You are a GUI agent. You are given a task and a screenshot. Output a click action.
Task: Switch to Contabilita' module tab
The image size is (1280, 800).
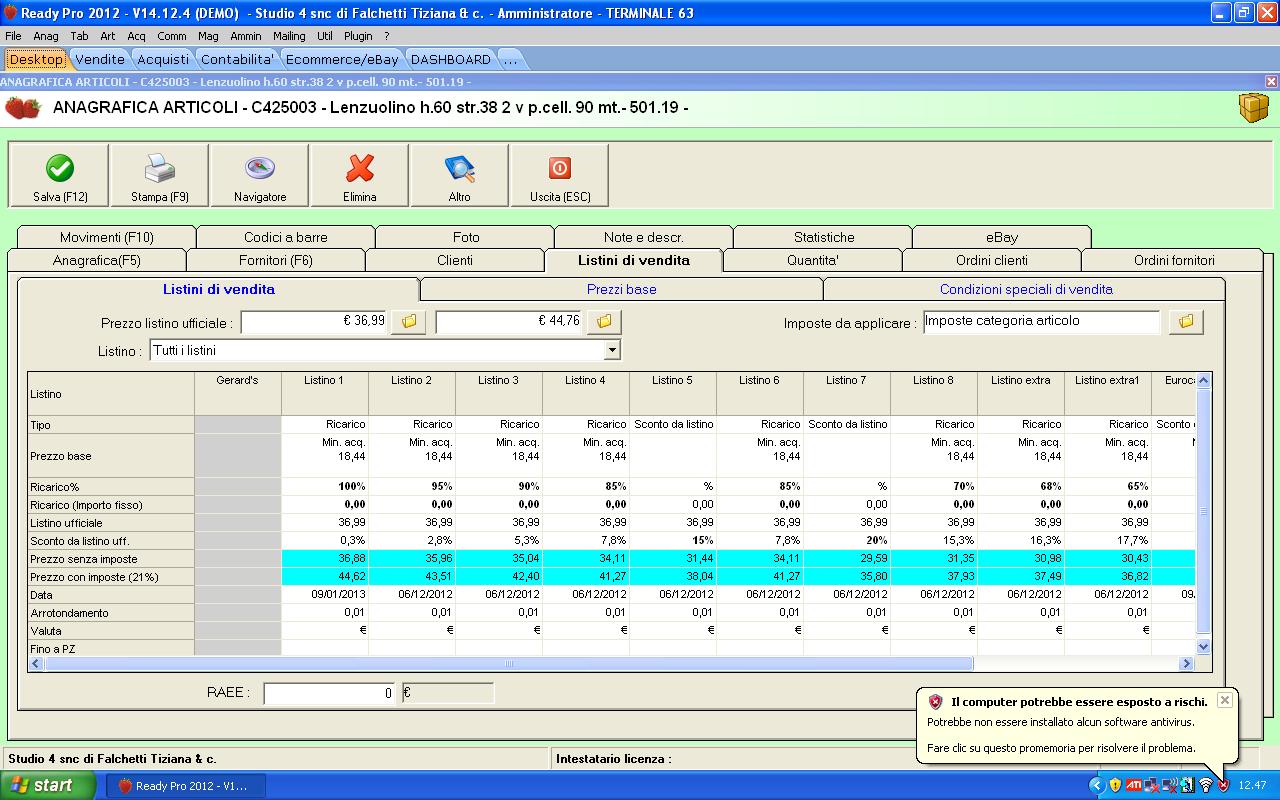237,59
